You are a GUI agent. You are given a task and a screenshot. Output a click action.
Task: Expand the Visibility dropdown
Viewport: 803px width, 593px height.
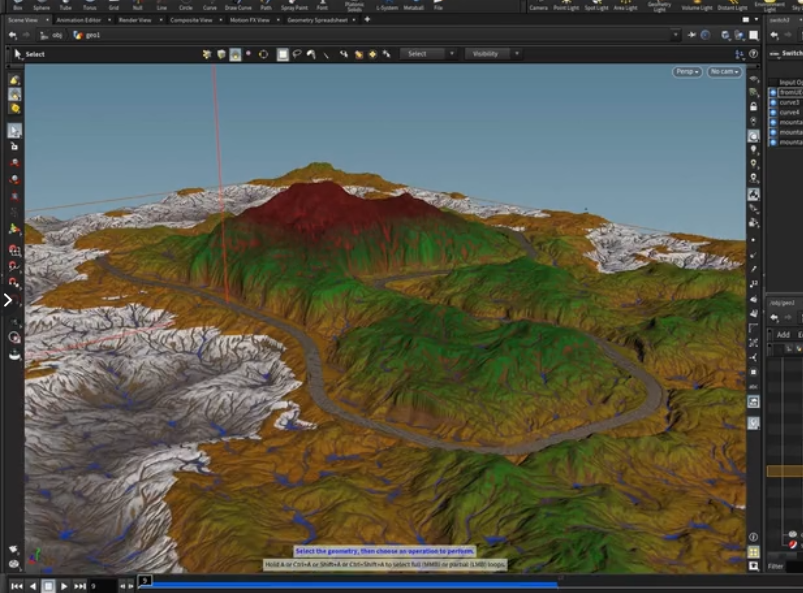coord(491,54)
